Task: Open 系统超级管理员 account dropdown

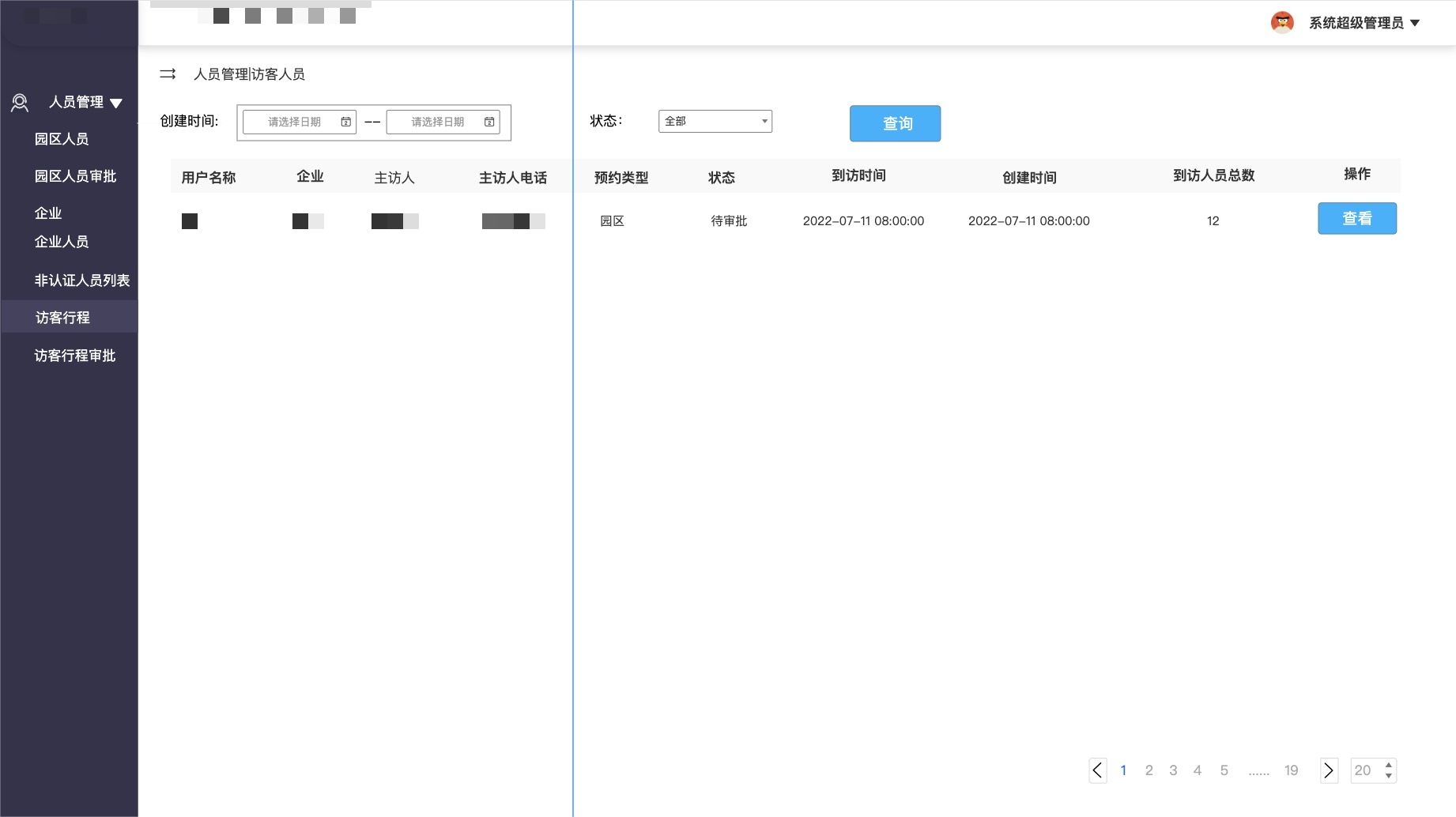Action: pyautogui.click(x=1364, y=23)
